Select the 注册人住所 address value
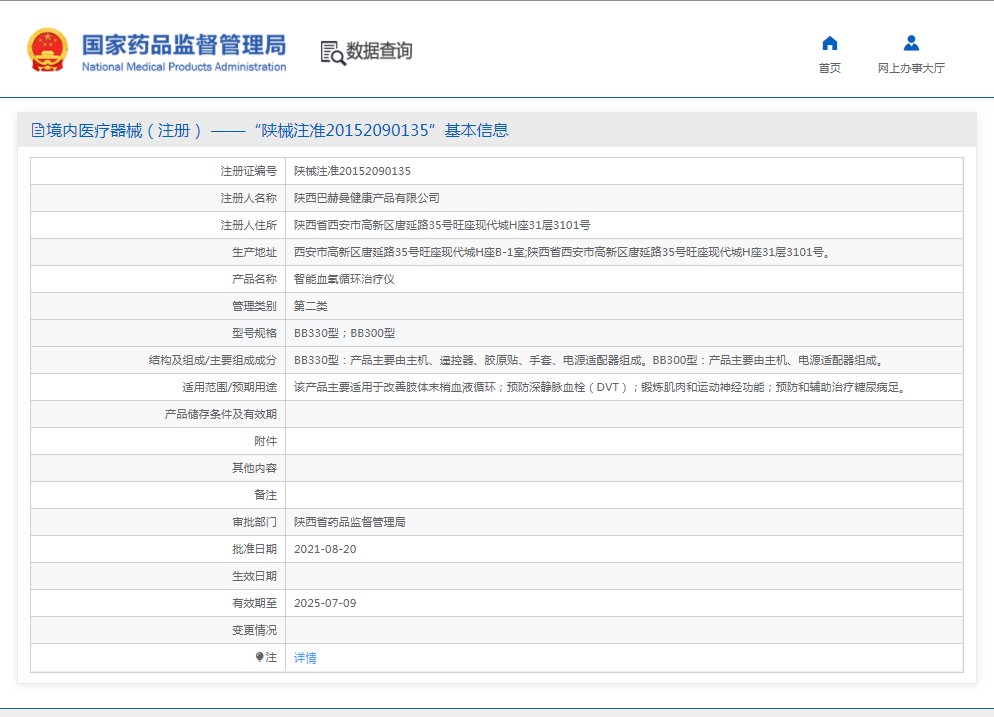This screenshot has width=994, height=717. point(442,225)
